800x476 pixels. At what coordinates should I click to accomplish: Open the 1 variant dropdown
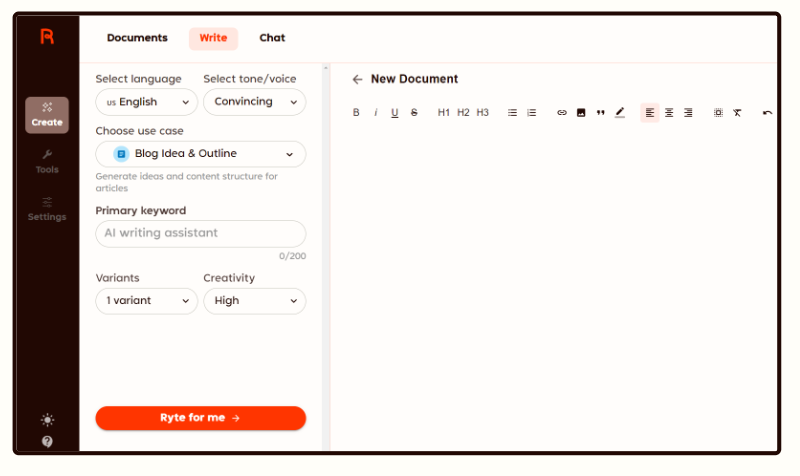[146, 301]
